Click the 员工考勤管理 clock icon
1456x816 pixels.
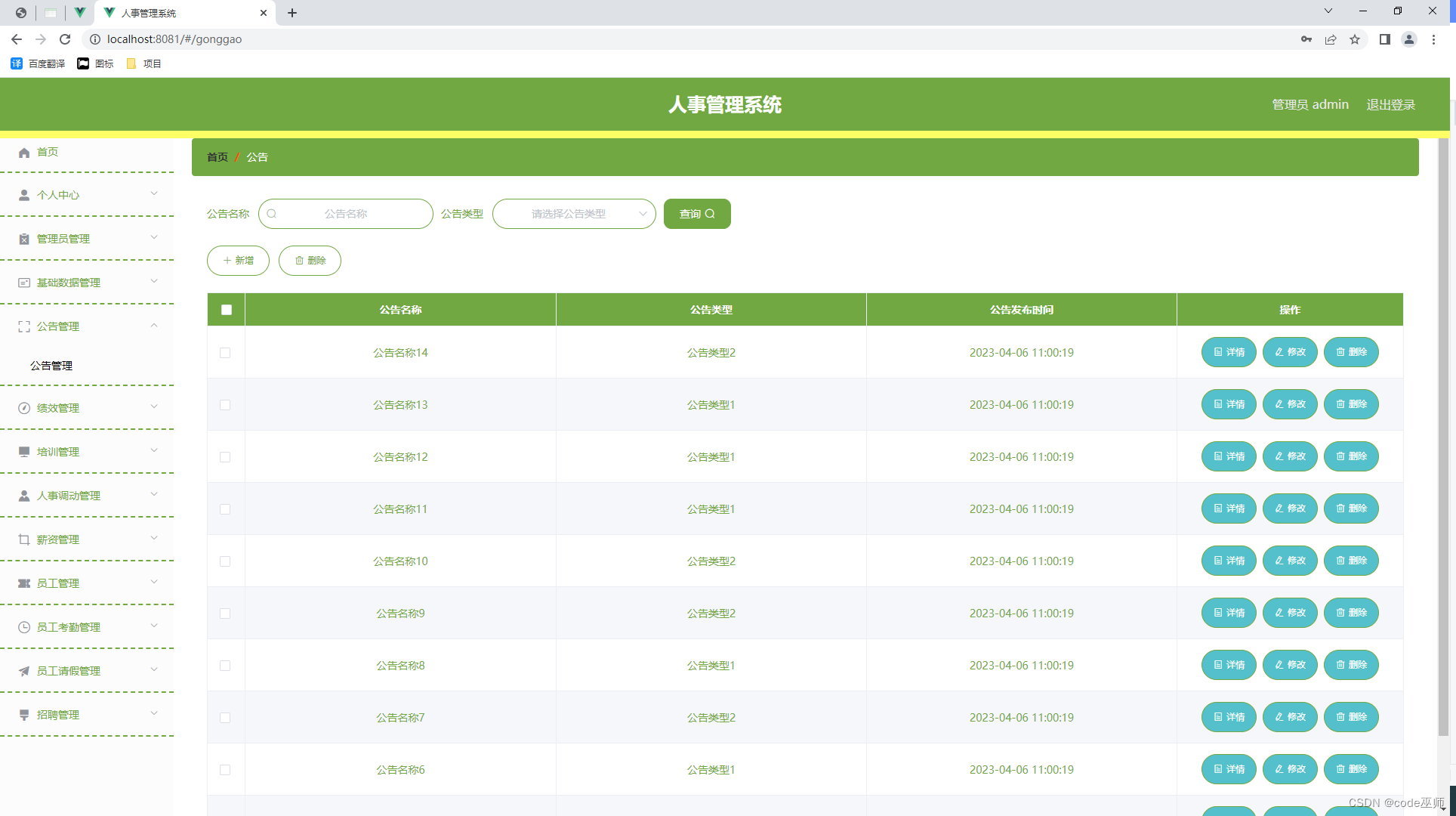[24, 627]
